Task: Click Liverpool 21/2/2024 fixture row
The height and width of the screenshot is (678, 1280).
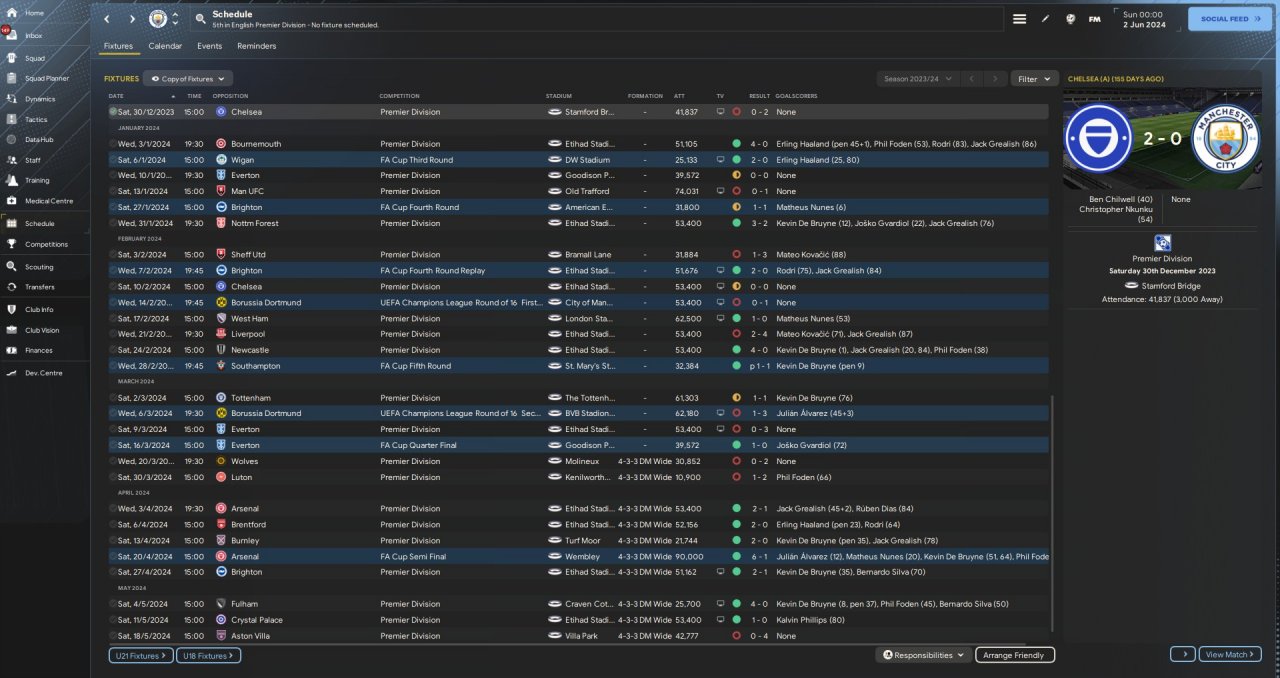Action: pyautogui.click(x=578, y=334)
